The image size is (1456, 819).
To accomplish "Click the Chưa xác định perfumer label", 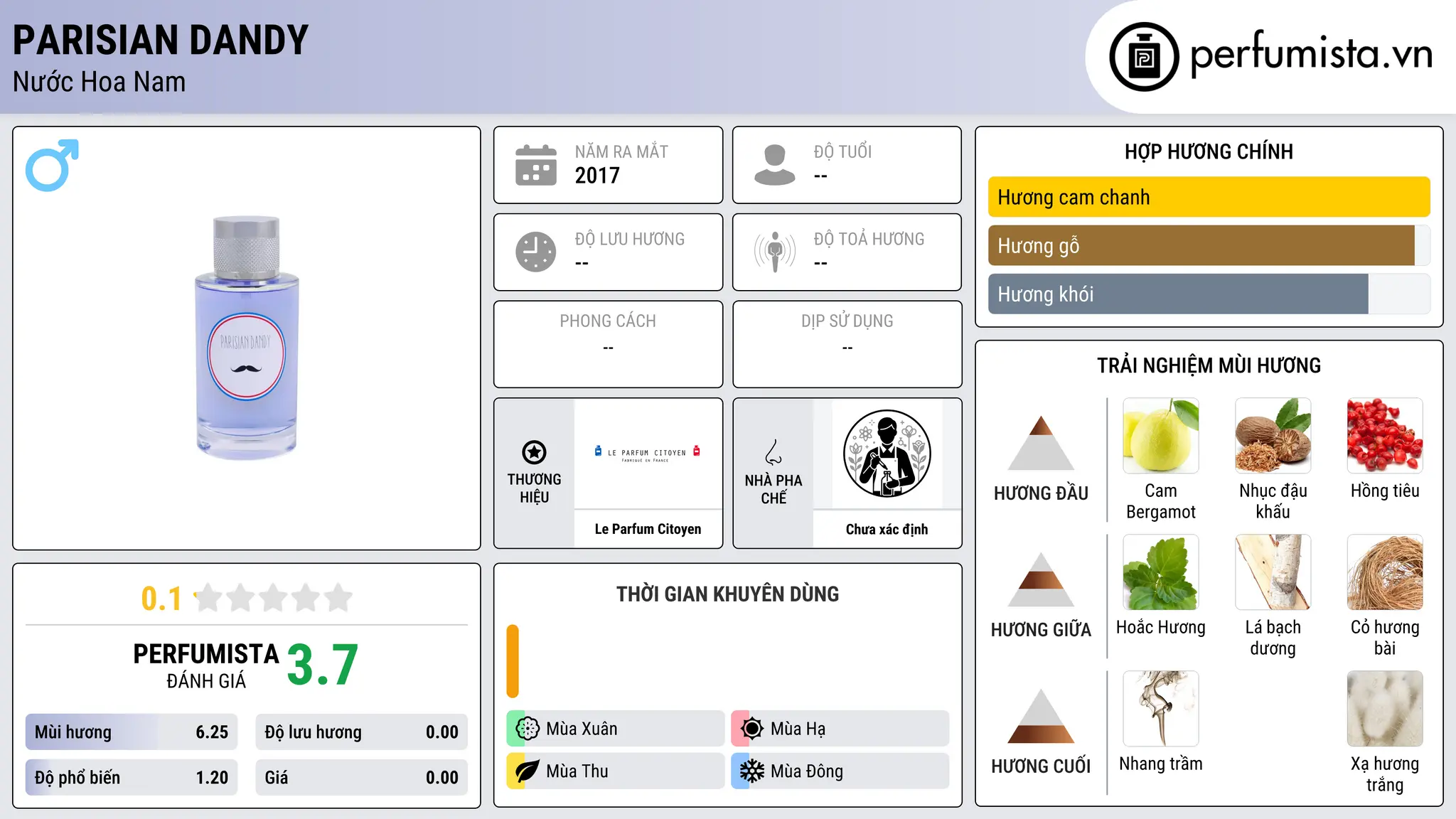I will (x=887, y=529).
